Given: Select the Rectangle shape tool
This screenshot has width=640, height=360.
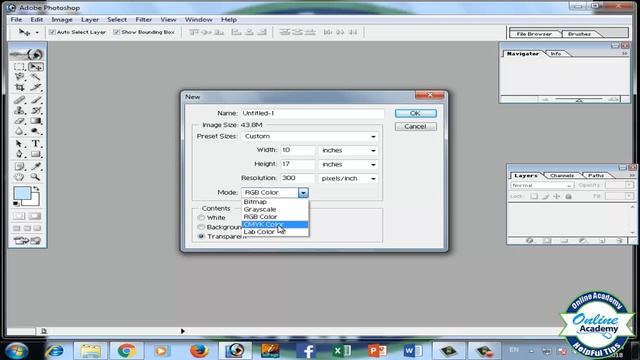Looking at the screenshot, I should tap(36, 154).
